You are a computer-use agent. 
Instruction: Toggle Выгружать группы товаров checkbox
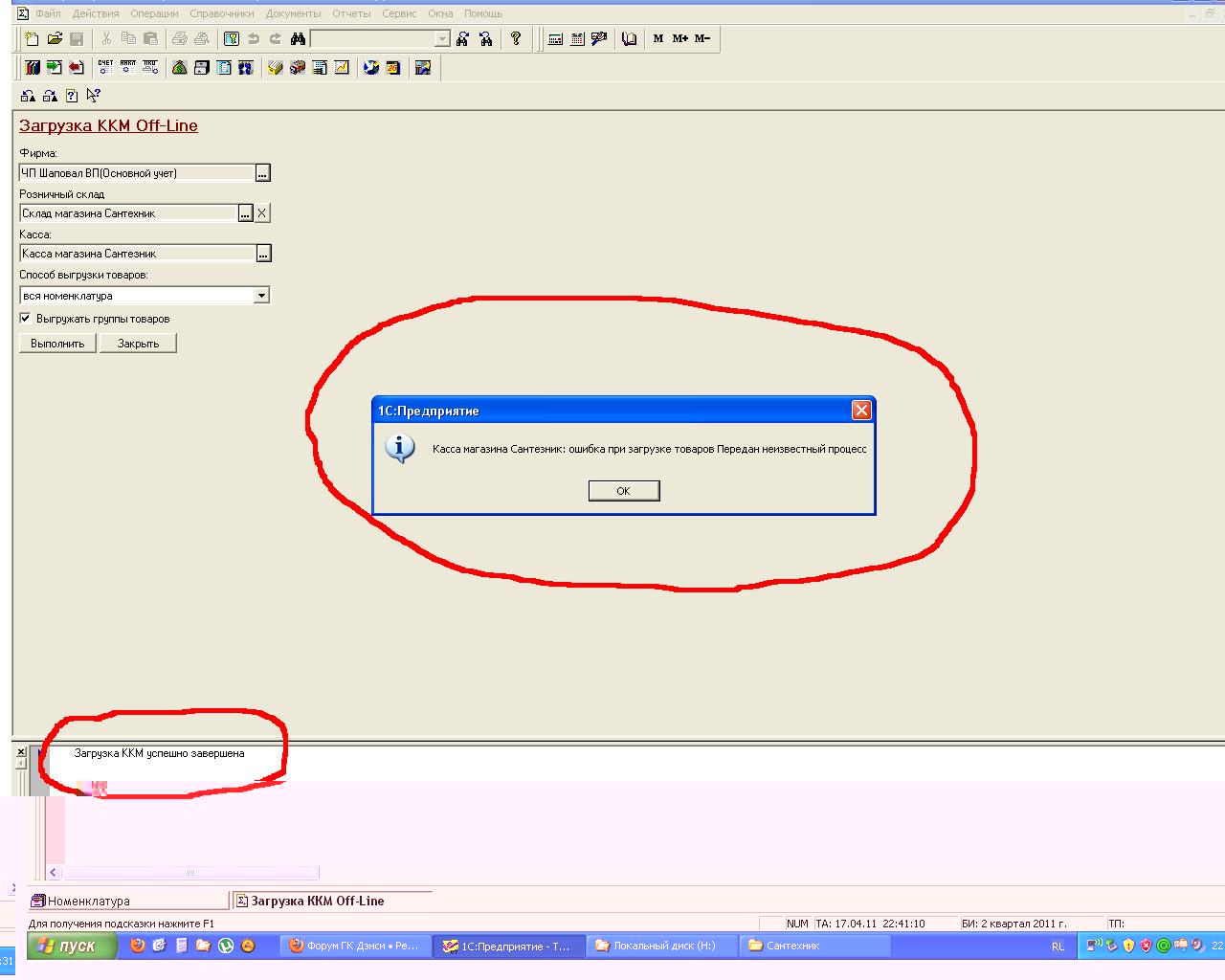pos(26,319)
